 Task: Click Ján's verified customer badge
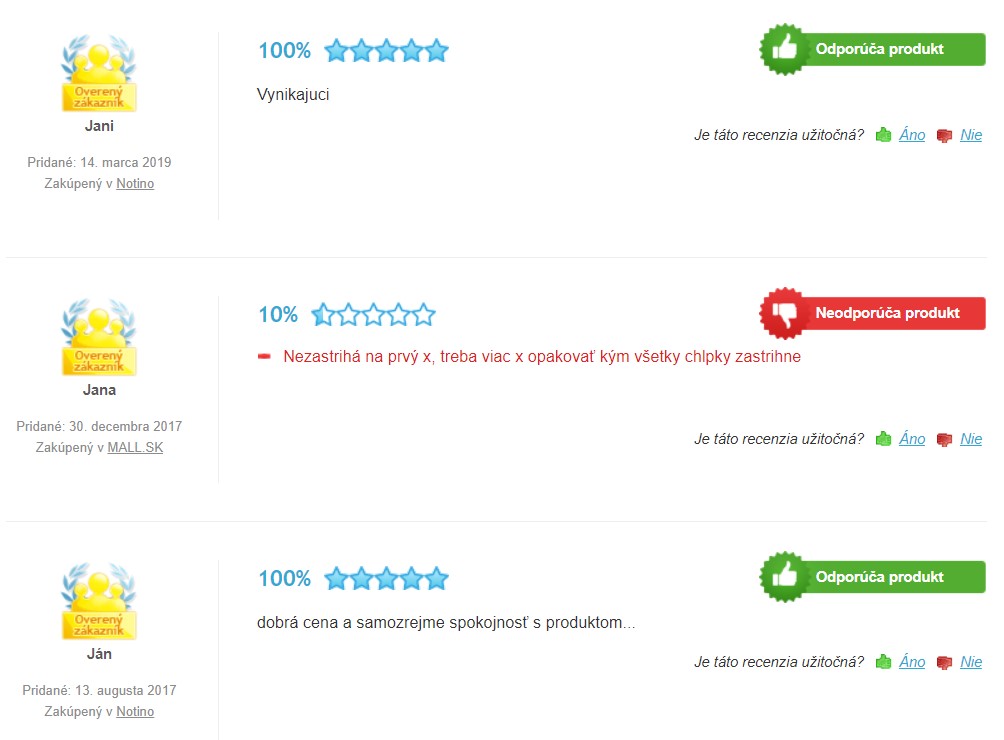[99, 601]
